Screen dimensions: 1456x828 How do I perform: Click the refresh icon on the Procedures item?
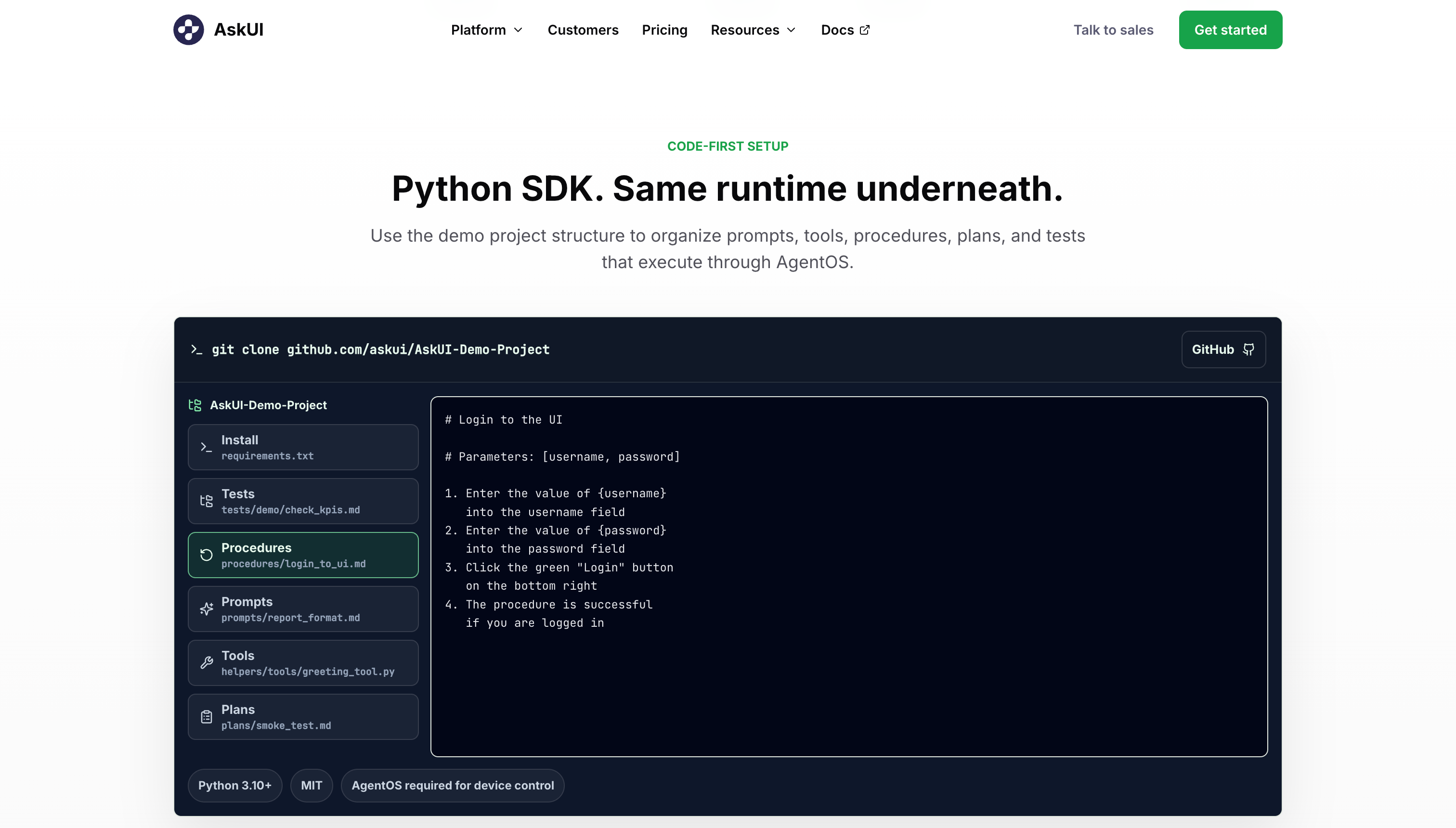coord(206,555)
